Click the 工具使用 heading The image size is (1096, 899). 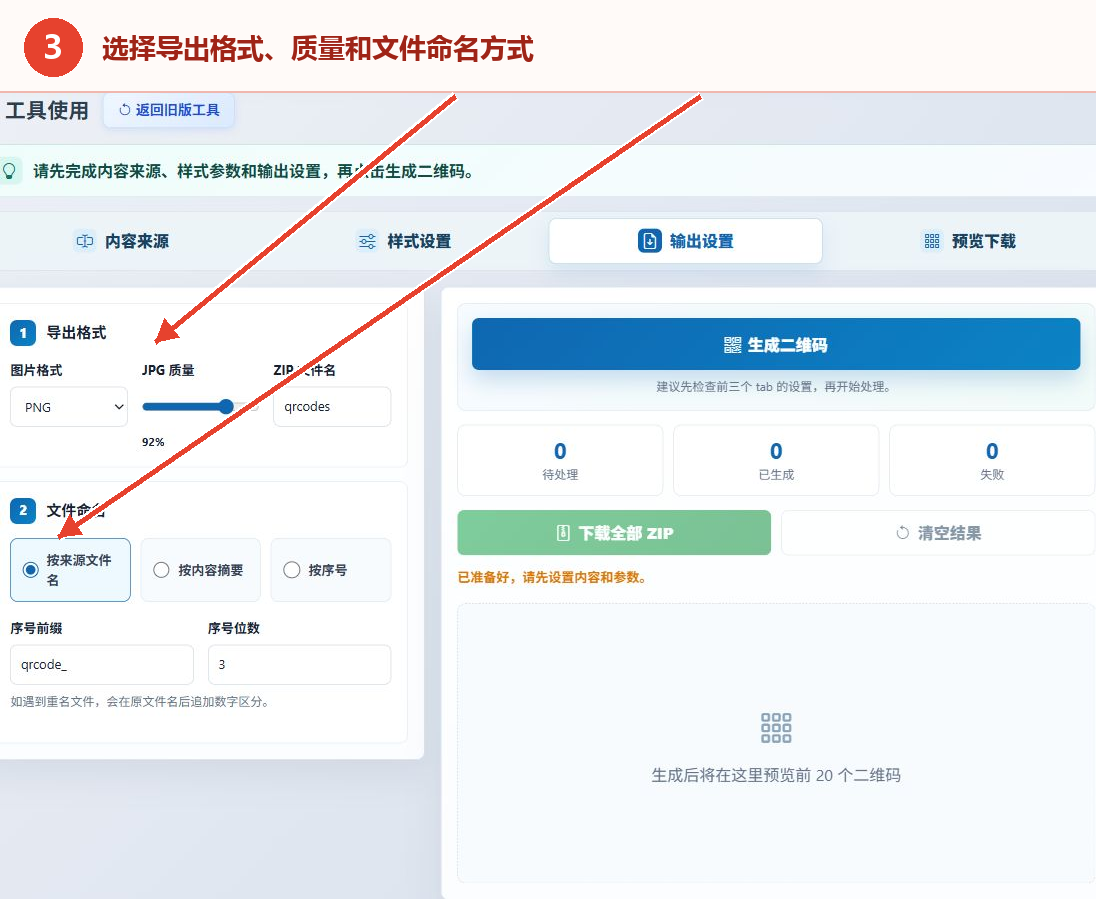(48, 110)
